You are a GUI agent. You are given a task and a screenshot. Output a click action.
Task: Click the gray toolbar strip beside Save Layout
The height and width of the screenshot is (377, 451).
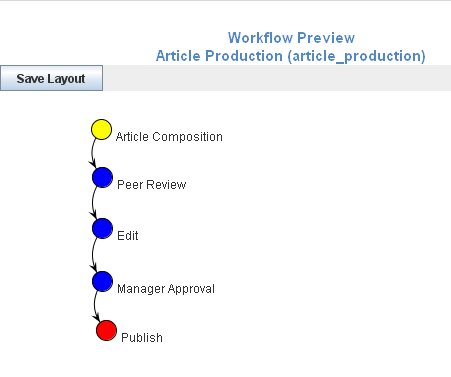pos(277,78)
